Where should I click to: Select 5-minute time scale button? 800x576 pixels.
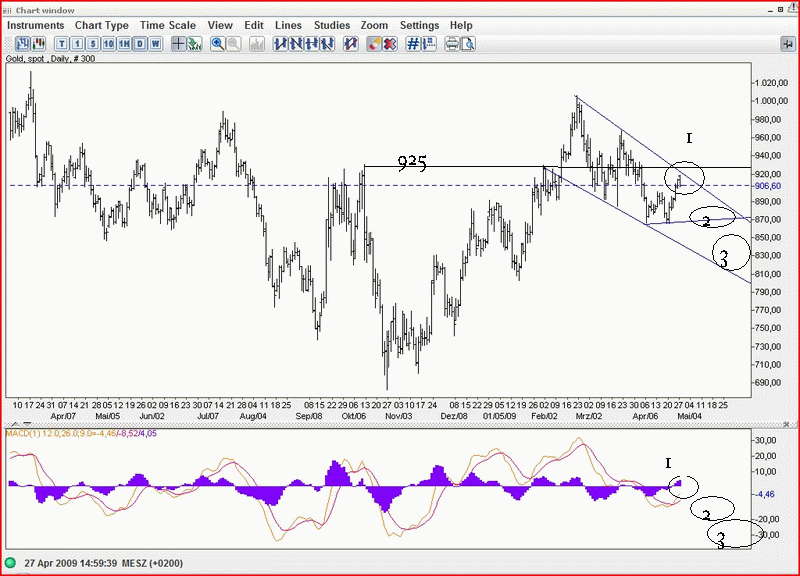pos(93,44)
